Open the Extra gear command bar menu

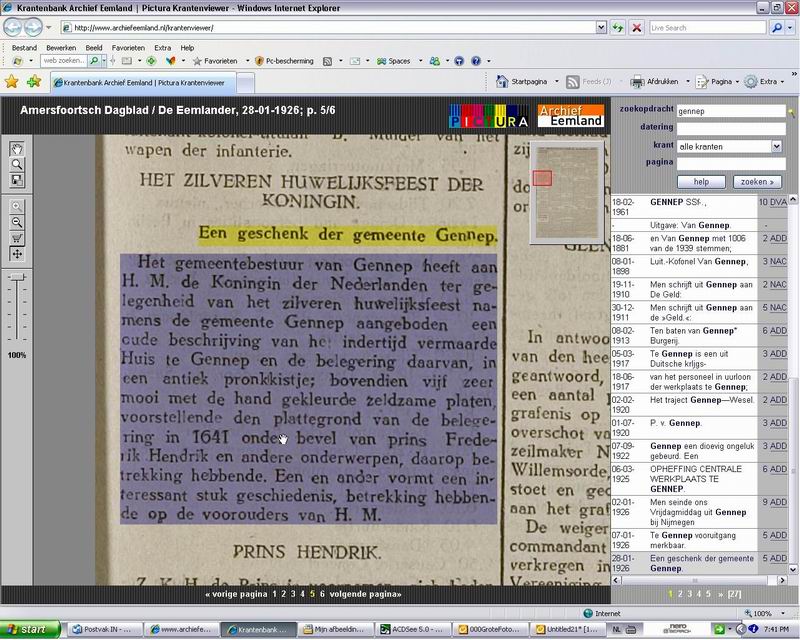pyautogui.click(x=764, y=81)
